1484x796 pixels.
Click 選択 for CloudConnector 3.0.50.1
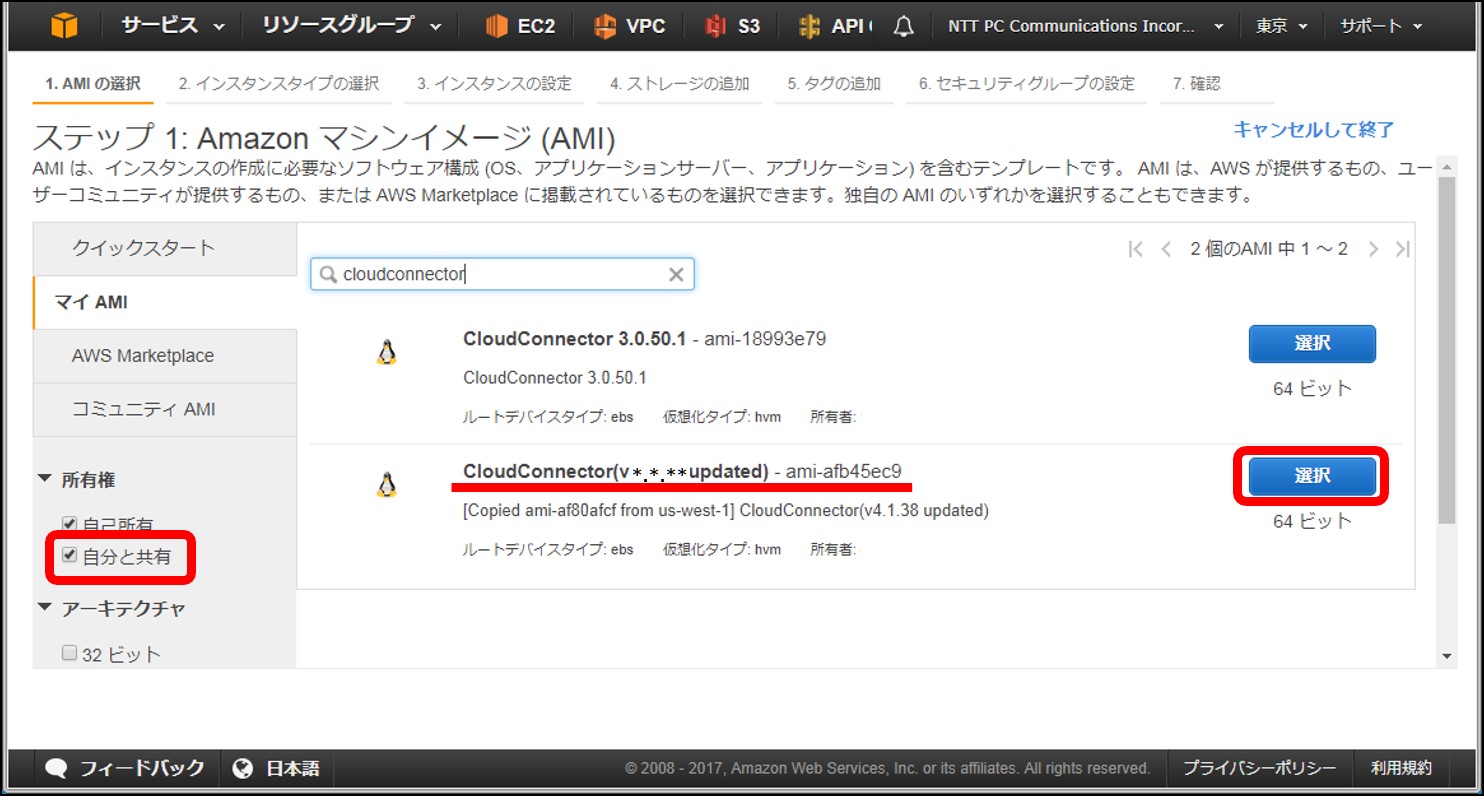[x=1312, y=344]
